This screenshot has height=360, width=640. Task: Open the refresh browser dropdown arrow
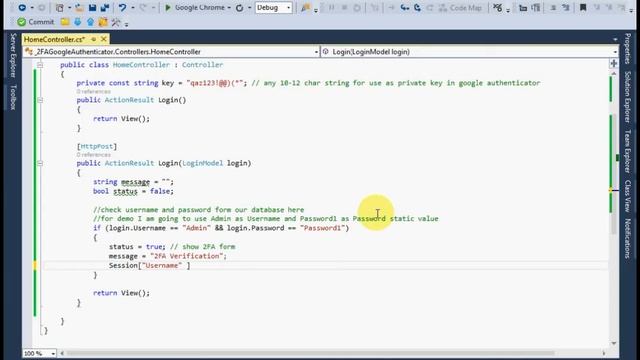click(249, 8)
